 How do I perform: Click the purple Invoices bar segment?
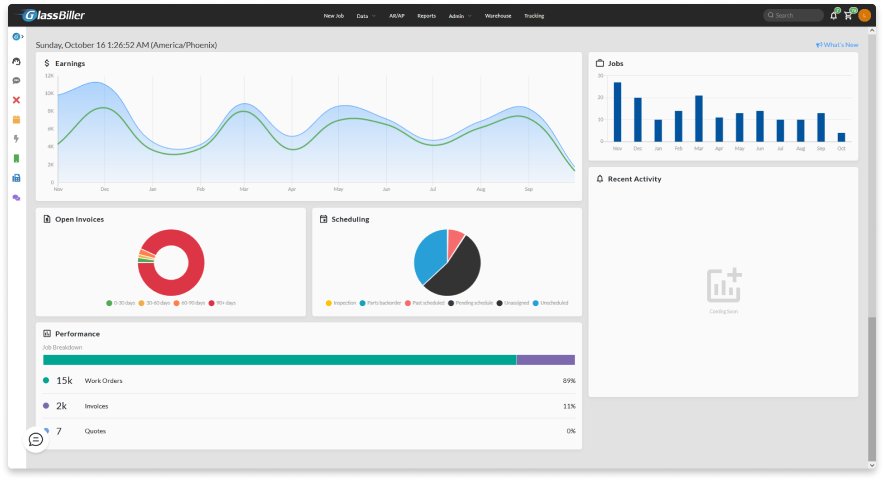click(x=545, y=360)
